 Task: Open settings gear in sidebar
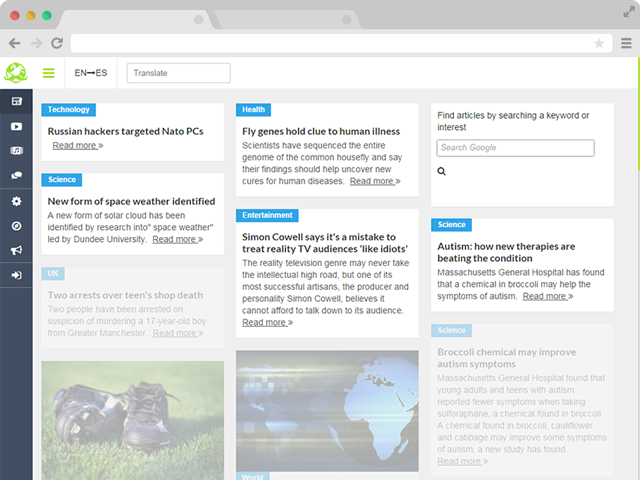tap(16, 201)
